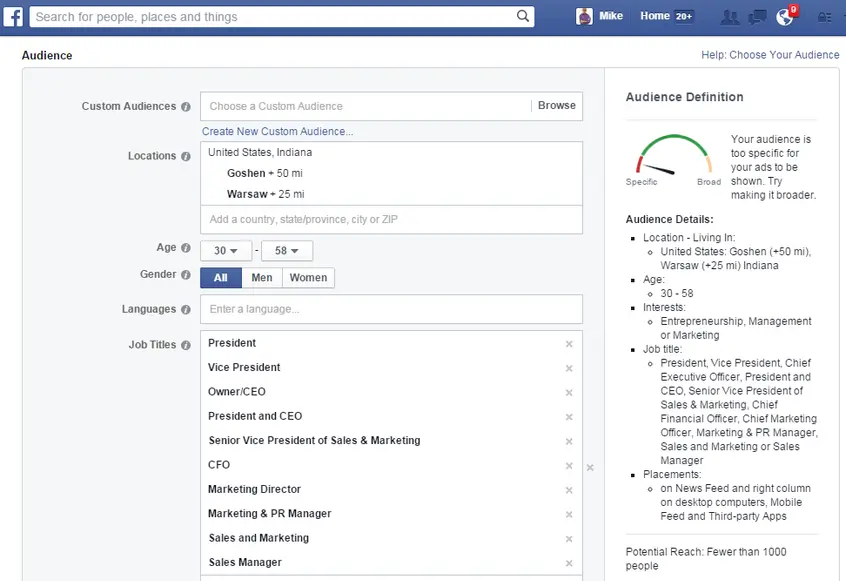This screenshot has width=846, height=581.
Task: Select Women as the target gender
Action: [x=308, y=277]
